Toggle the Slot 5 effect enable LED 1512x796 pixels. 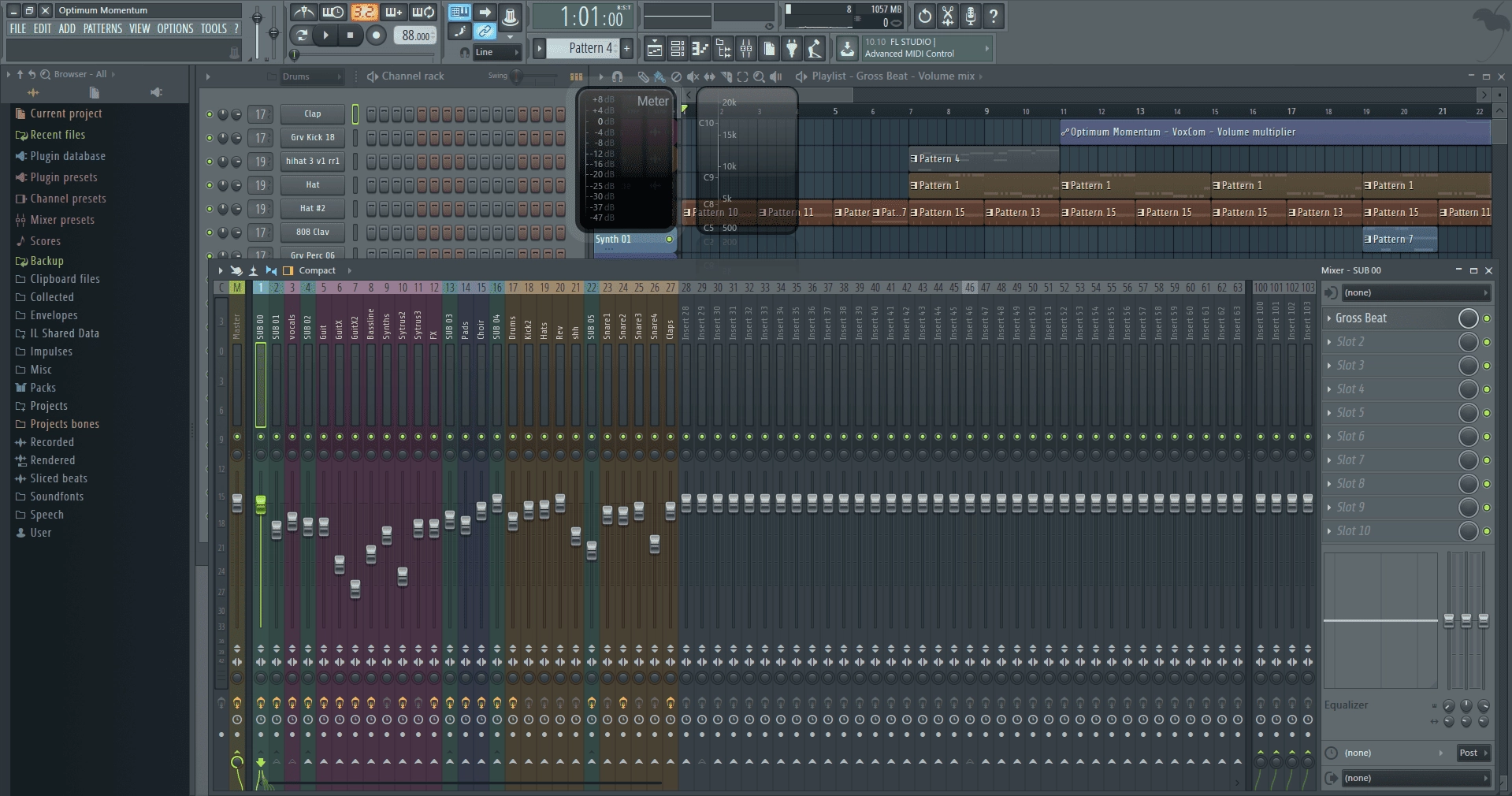pos(1487,413)
